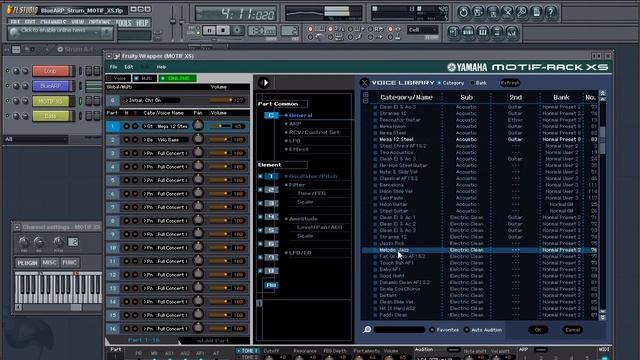
Task: Click the Refresh button in Voice Library
Action: click(510, 83)
